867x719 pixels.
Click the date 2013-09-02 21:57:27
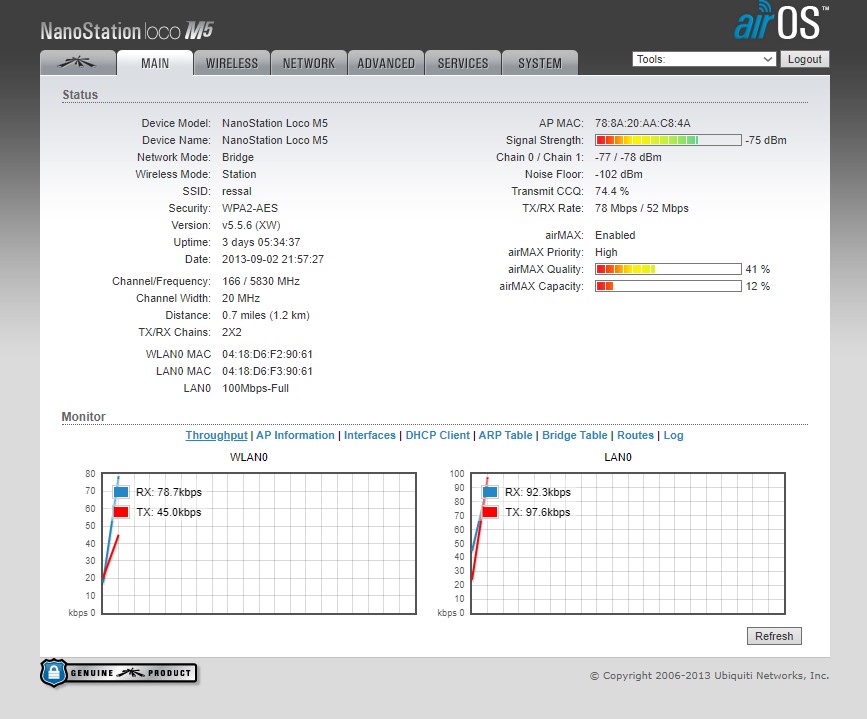coord(273,259)
